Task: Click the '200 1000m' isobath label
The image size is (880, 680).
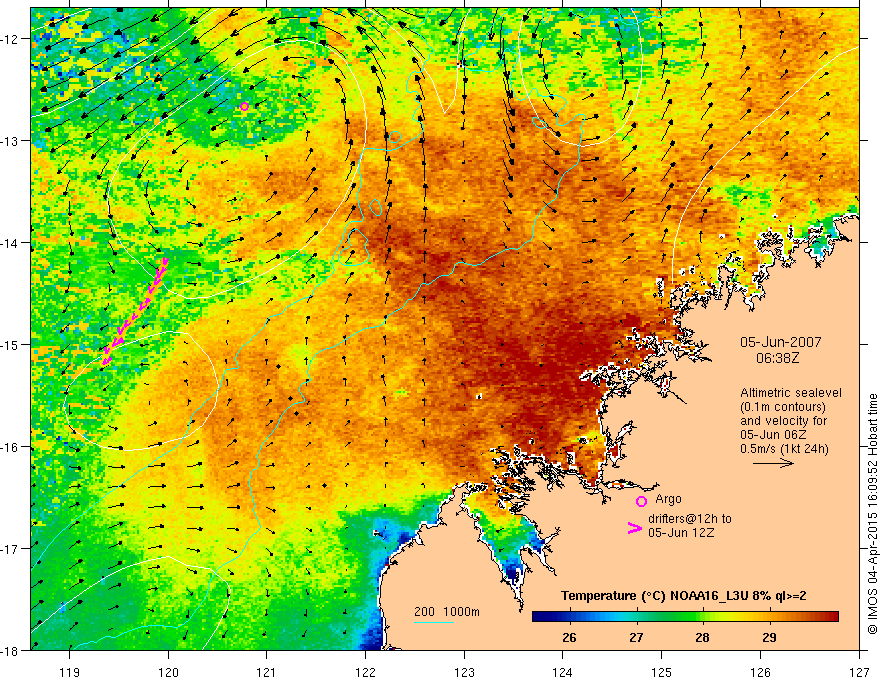Action: click(x=447, y=612)
